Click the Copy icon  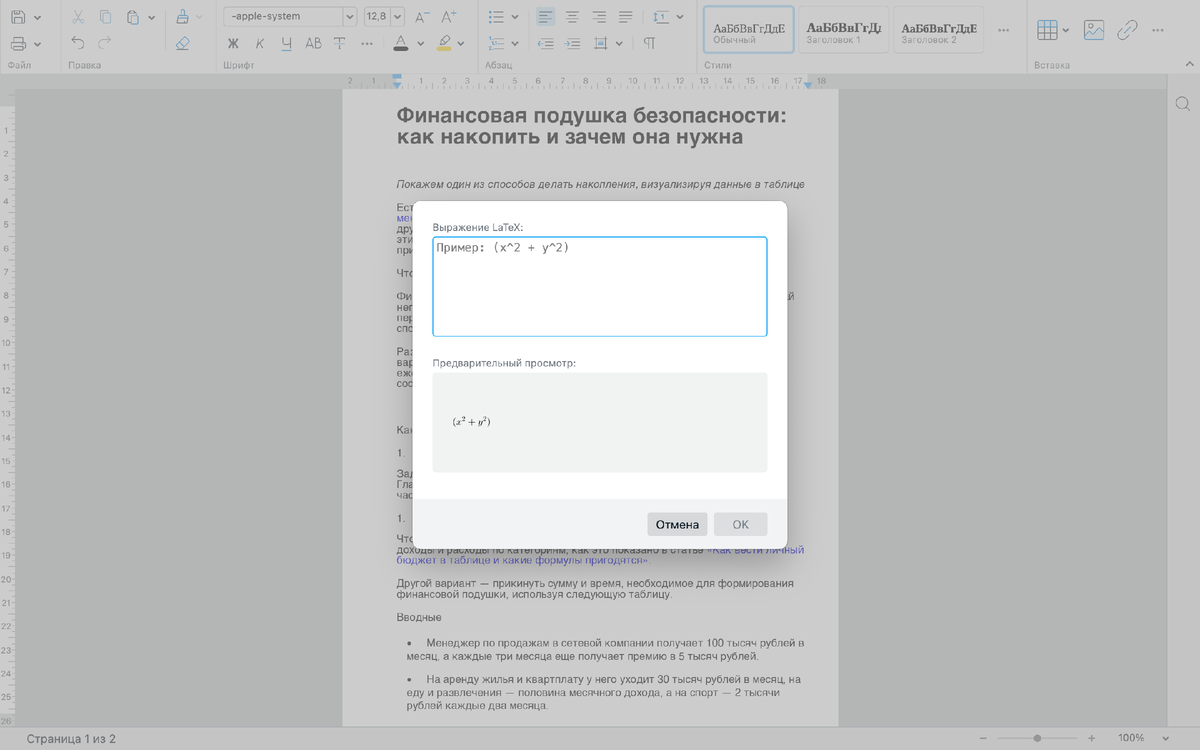[105, 18]
